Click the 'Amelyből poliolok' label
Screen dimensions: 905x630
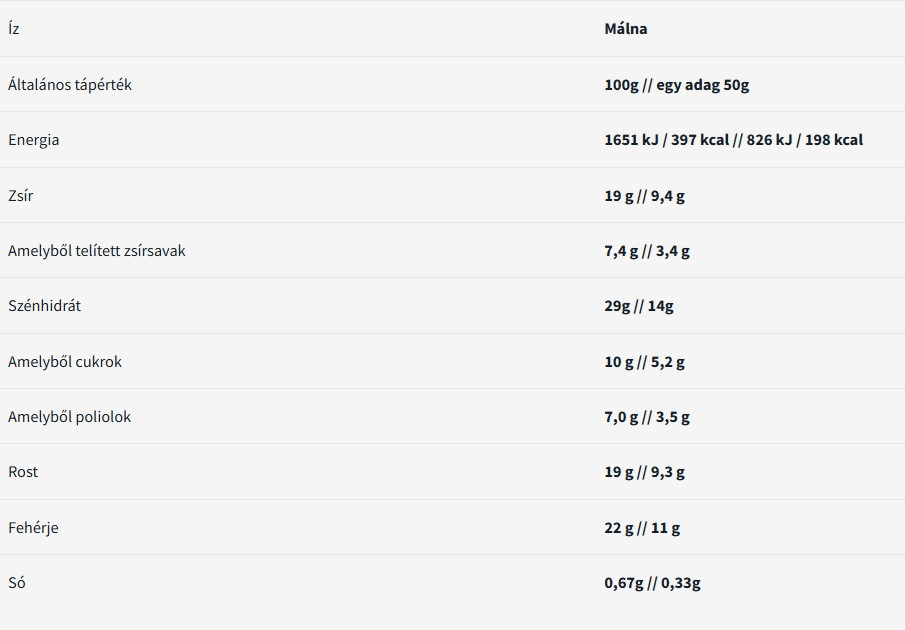tap(70, 417)
